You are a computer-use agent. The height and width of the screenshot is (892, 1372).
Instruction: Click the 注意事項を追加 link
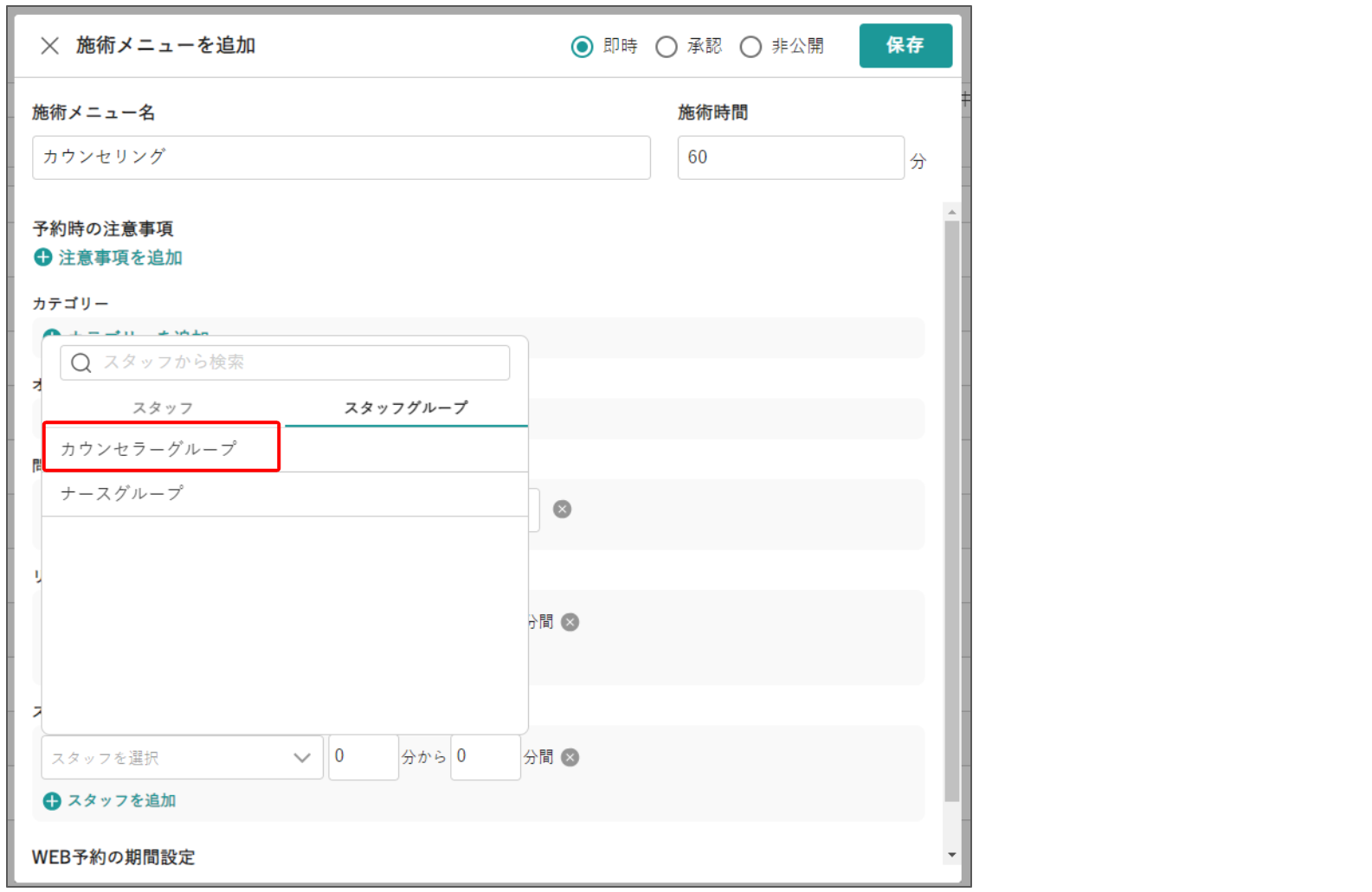[119, 257]
